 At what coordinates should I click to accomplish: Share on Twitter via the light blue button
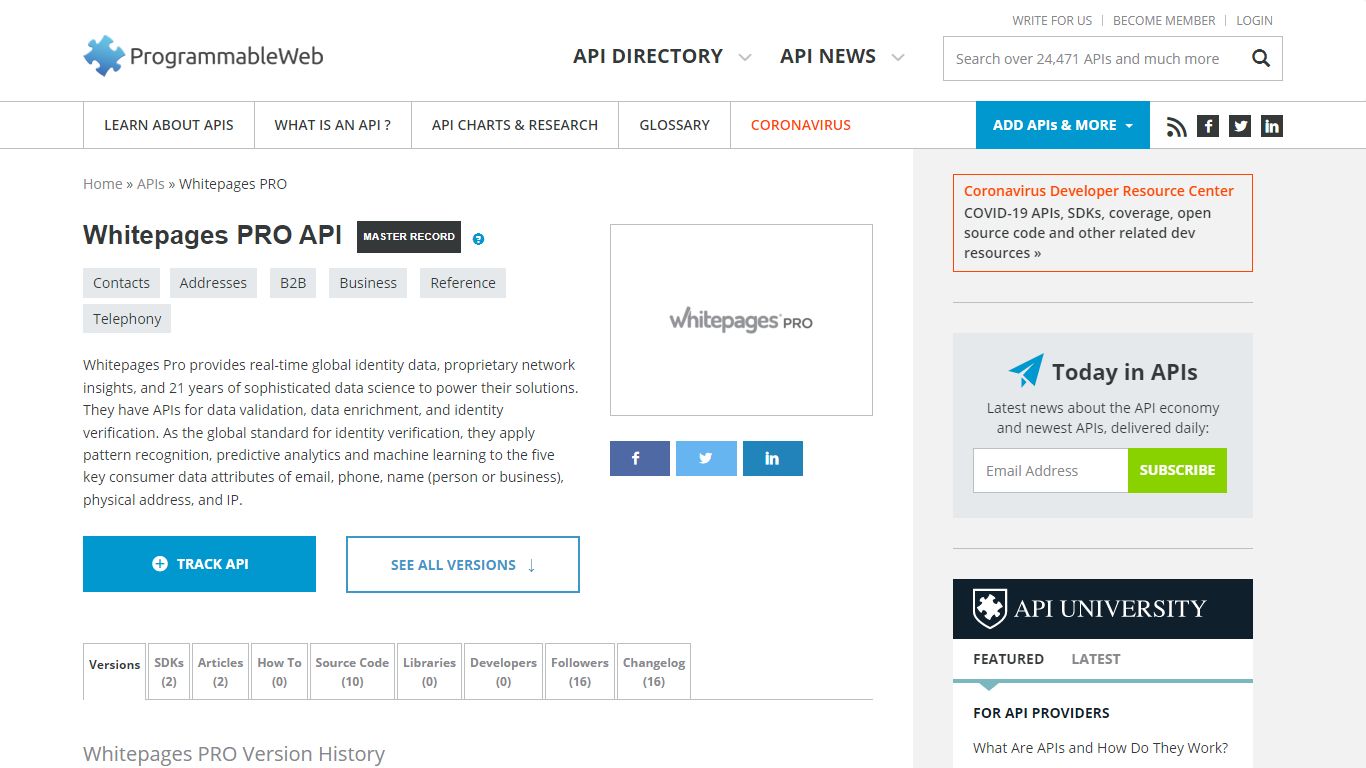click(706, 458)
